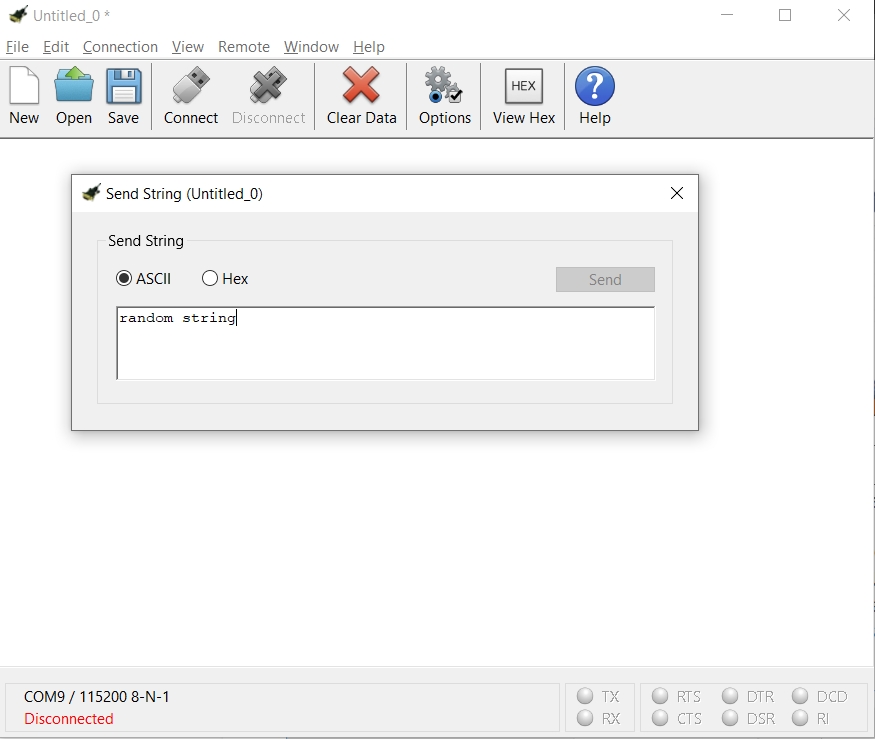Toggle the DTR status indicator
Viewport: 875px width, 739px height.
point(731,696)
